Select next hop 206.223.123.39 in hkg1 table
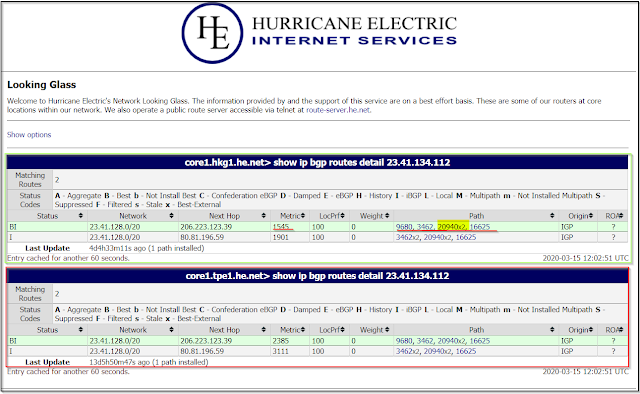The height and width of the screenshot is (394, 640). 206,227
